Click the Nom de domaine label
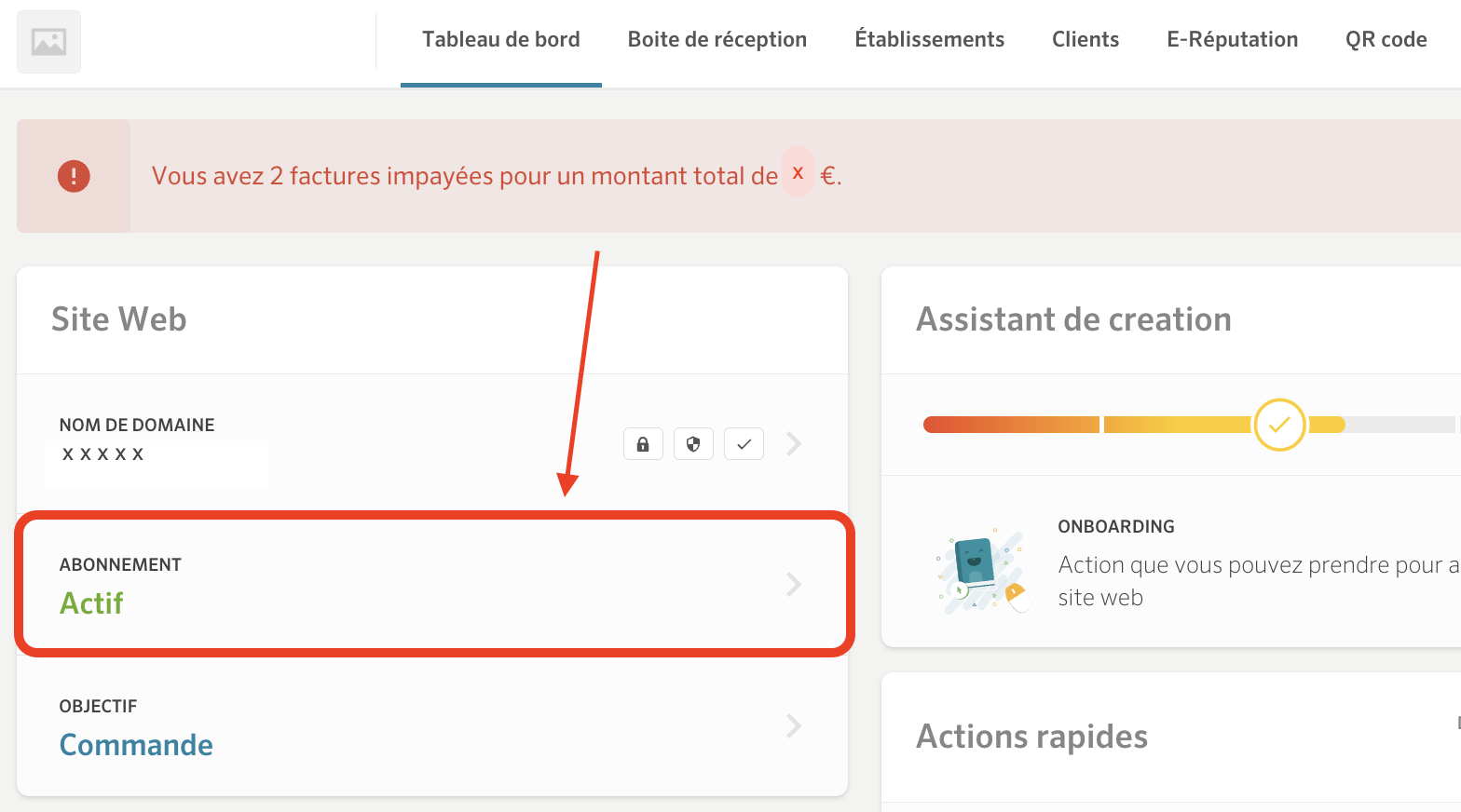The height and width of the screenshot is (812, 1461). pos(137,425)
